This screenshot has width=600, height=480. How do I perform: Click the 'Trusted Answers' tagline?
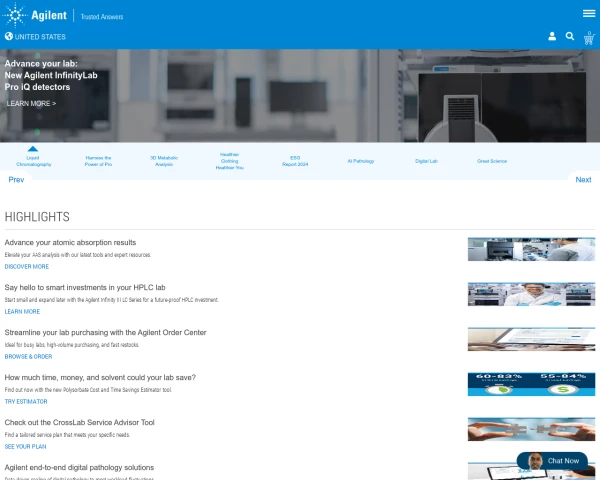102,17
